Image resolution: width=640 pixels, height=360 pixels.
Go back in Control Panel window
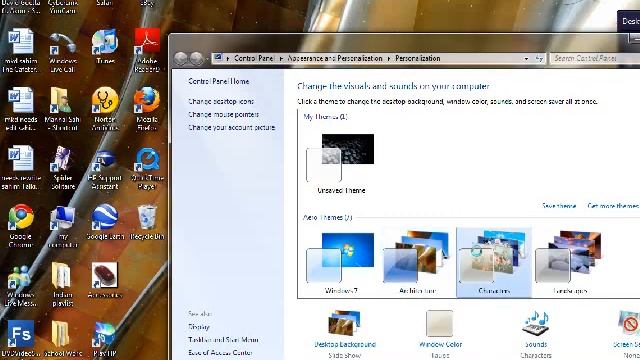click(181, 58)
